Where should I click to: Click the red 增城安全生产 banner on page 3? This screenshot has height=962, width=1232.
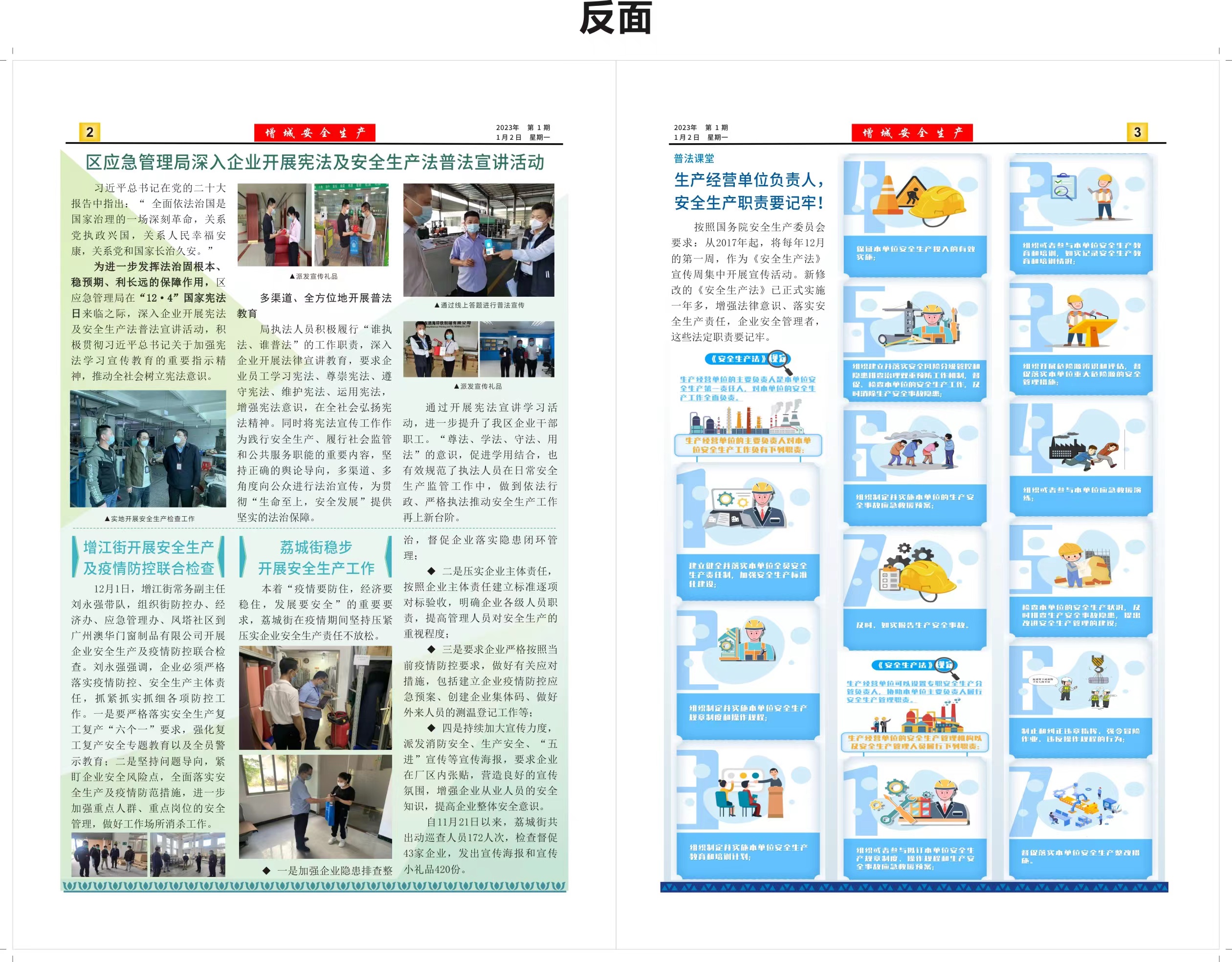click(x=912, y=132)
